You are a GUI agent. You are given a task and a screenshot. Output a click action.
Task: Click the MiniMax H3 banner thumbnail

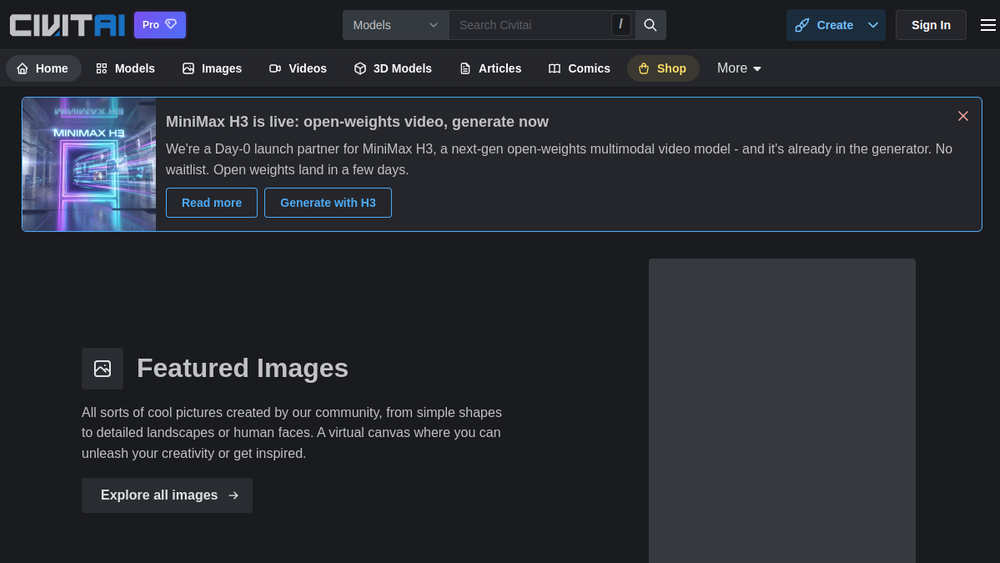(89, 165)
